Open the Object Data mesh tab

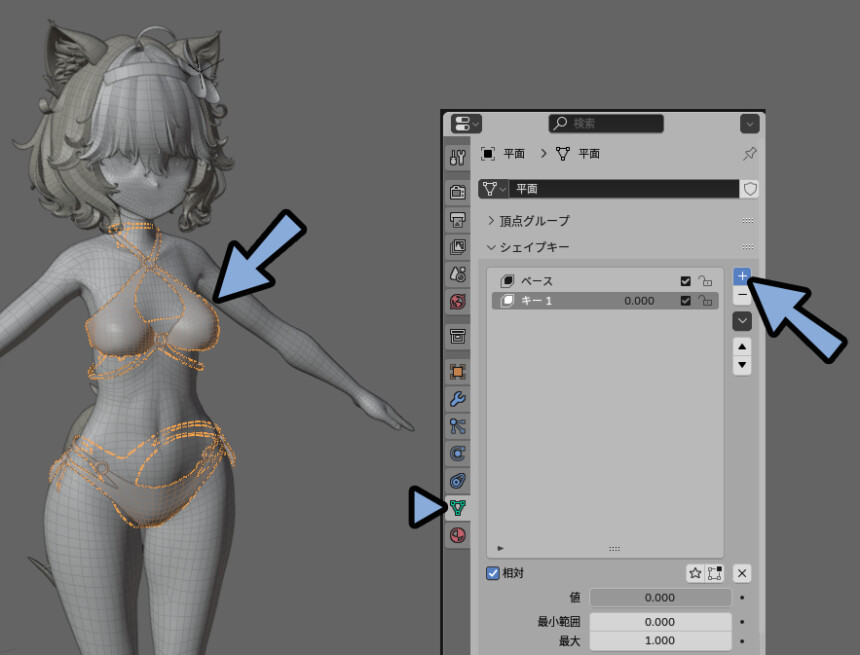(457, 508)
